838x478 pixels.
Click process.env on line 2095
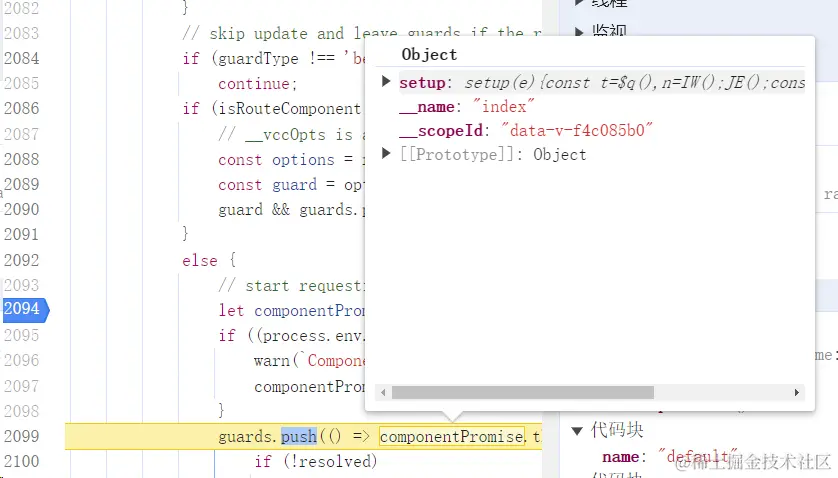[313, 336]
